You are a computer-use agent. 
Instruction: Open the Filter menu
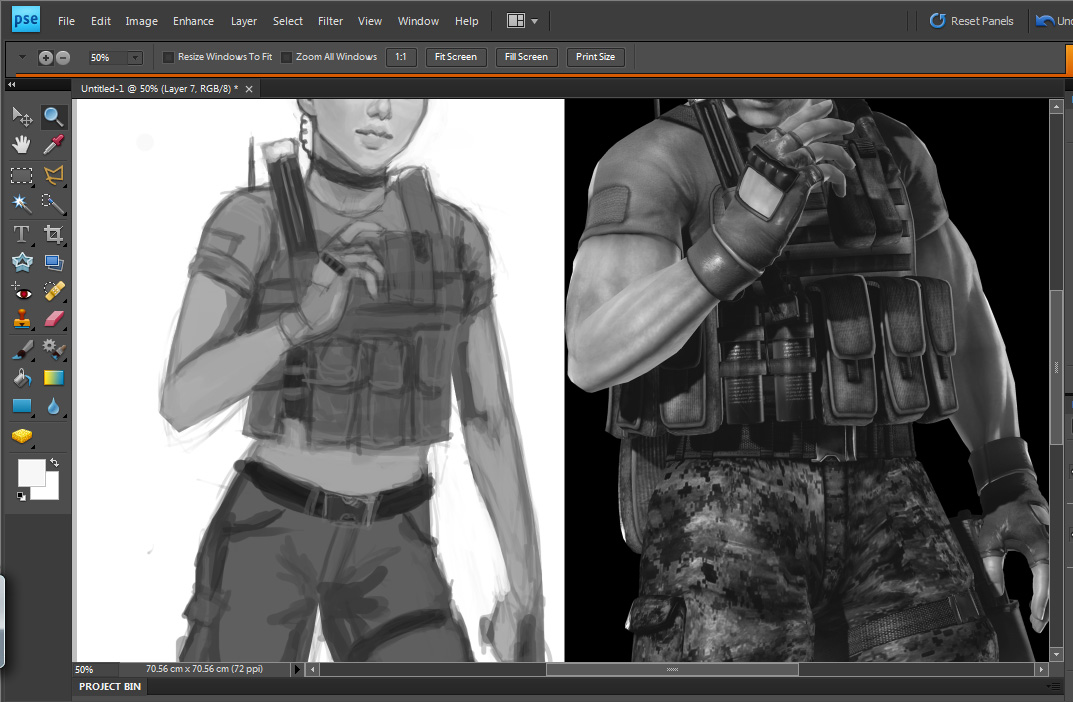point(330,21)
